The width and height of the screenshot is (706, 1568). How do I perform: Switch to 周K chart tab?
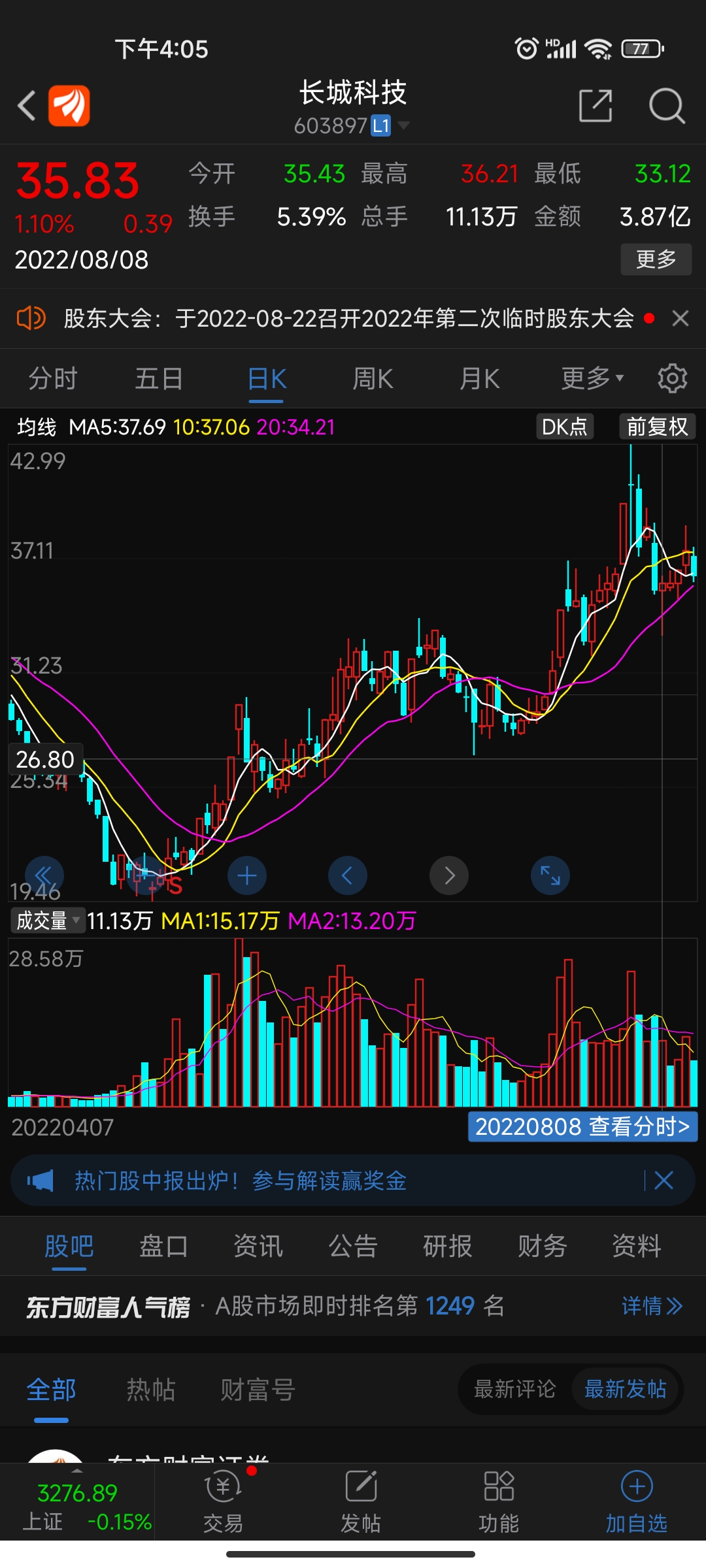(x=373, y=378)
